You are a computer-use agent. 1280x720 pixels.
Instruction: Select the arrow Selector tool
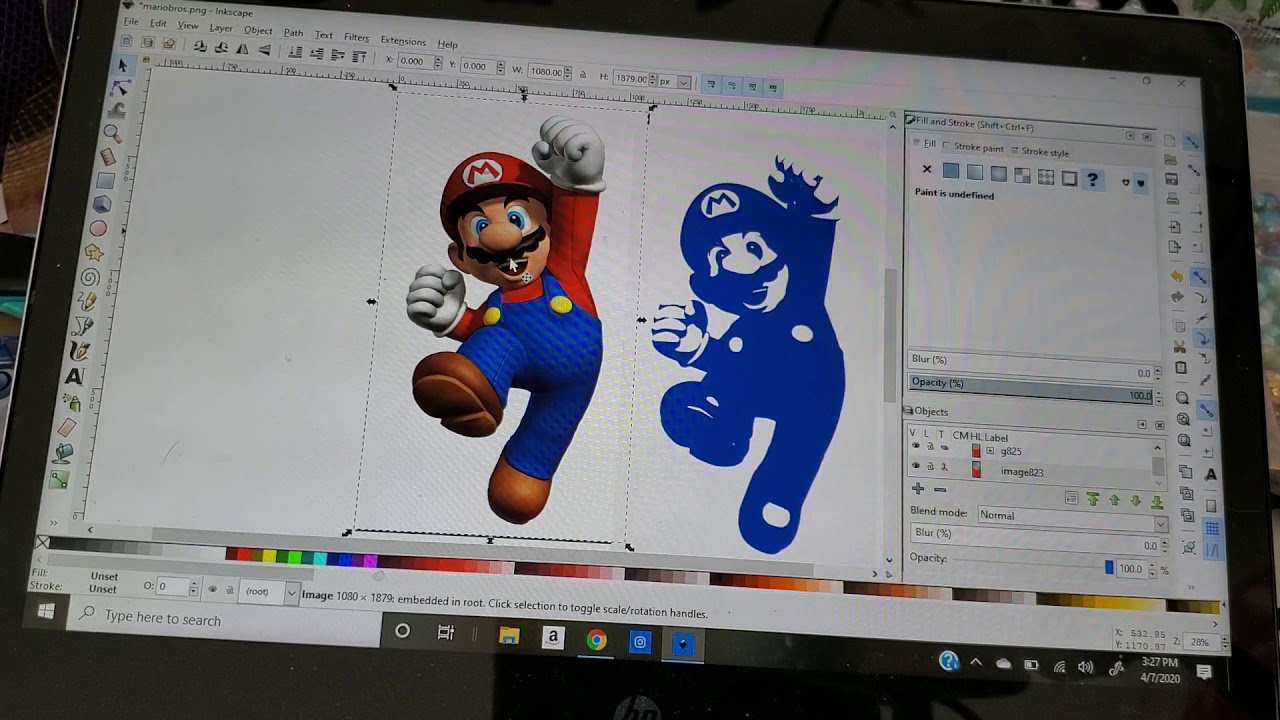pos(123,66)
